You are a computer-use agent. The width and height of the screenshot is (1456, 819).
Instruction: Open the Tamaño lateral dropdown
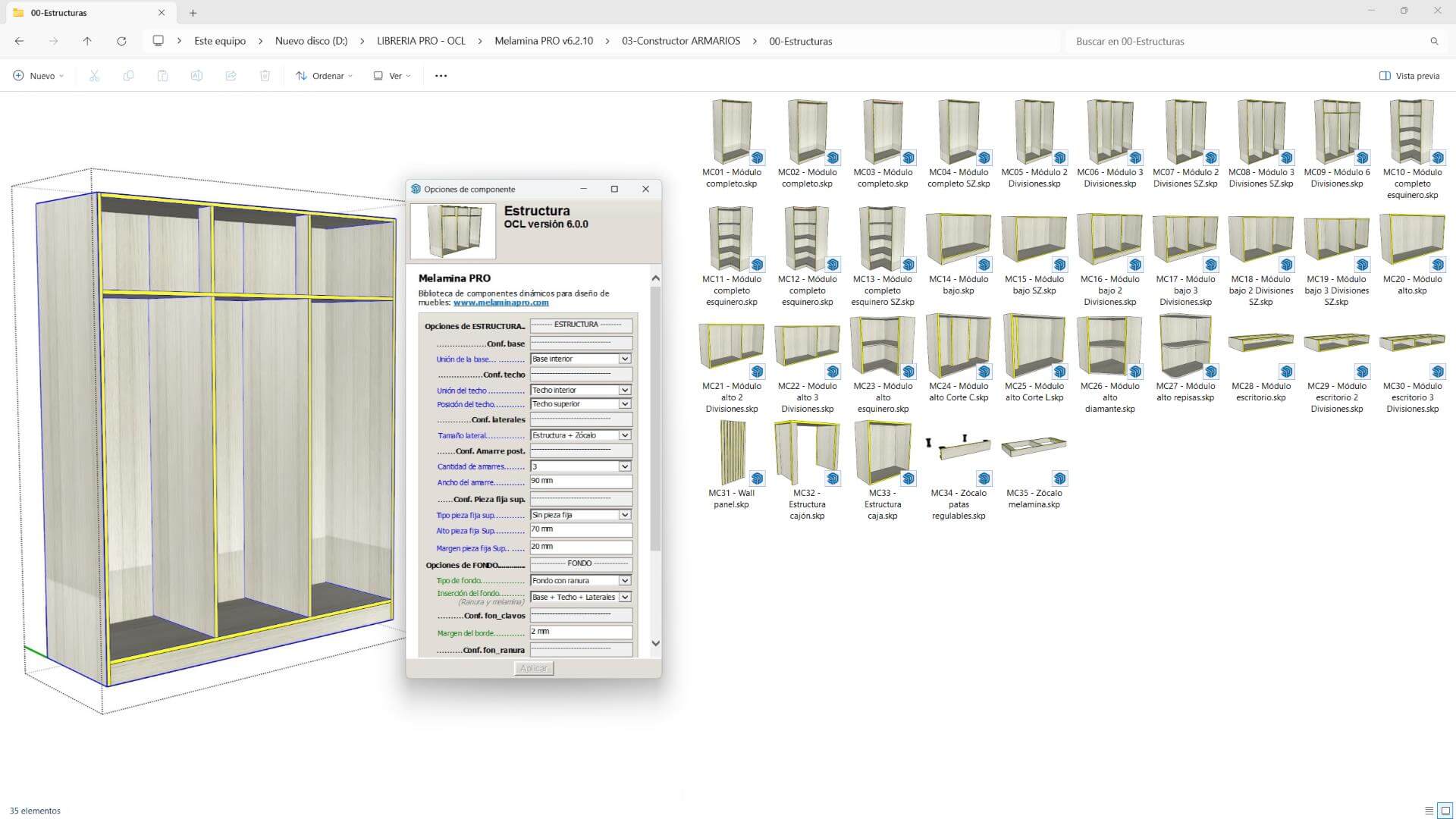[x=625, y=435]
